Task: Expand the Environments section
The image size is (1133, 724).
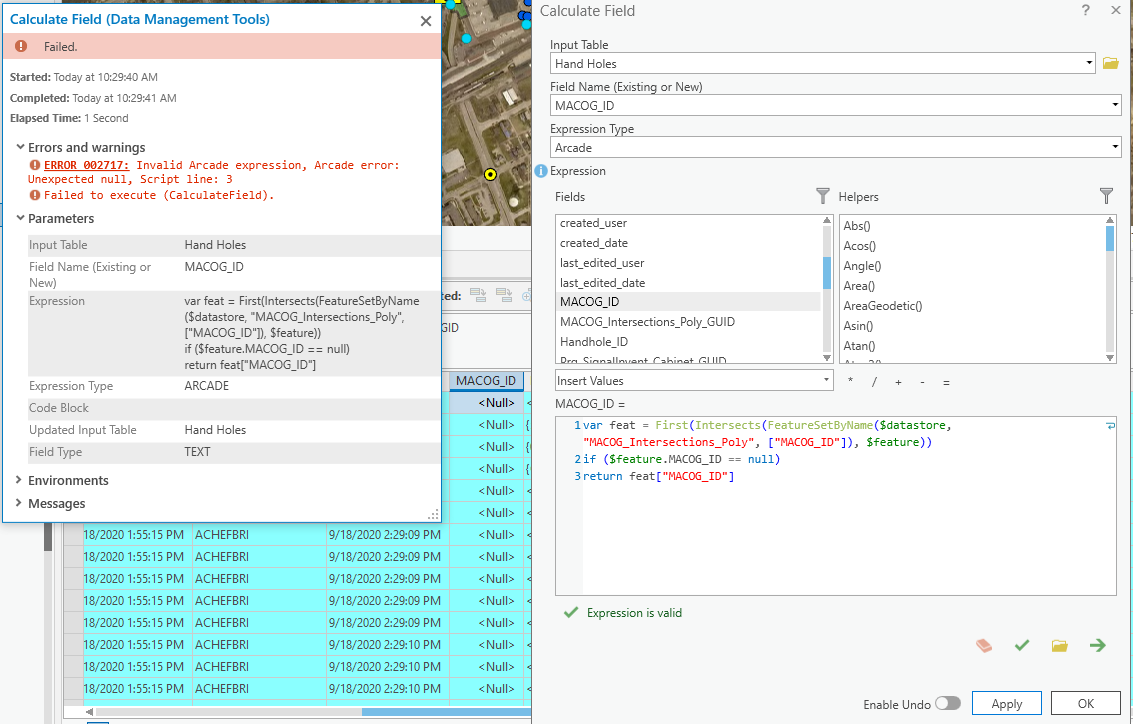Action: pyautogui.click(x=68, y=481)
